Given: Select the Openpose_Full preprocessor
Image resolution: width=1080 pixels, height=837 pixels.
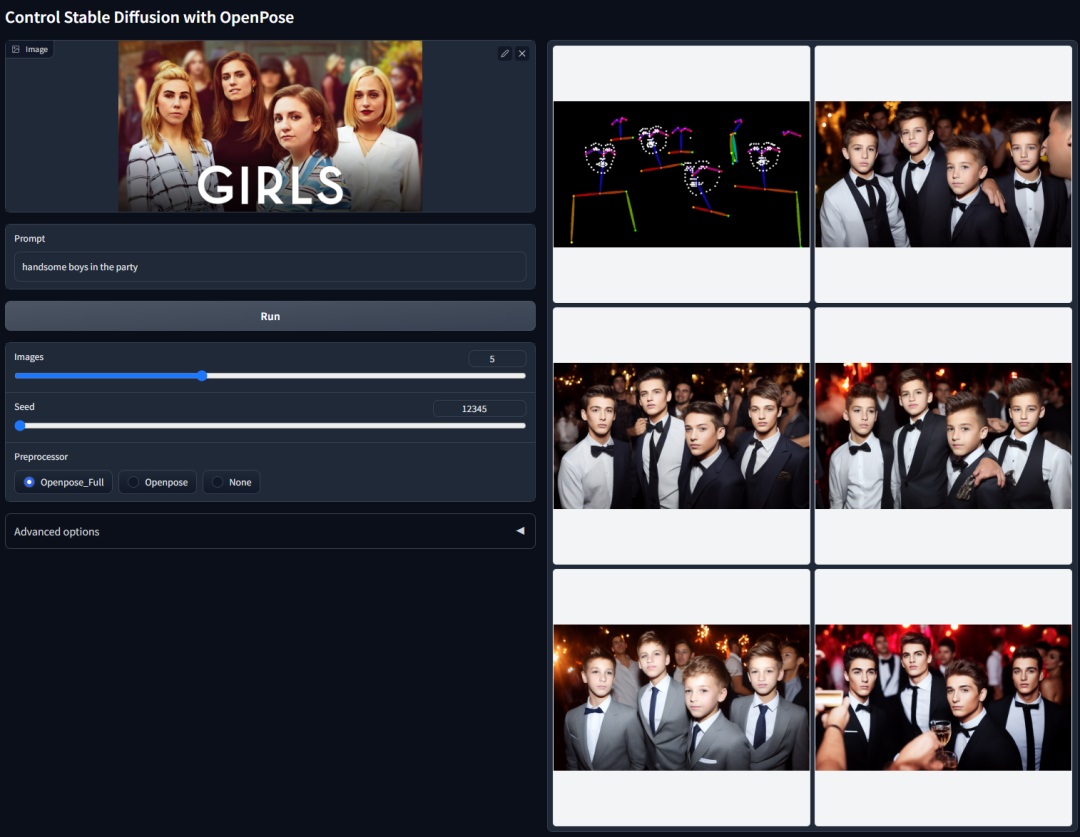Looking at the screenshot, I should (64, 482).
